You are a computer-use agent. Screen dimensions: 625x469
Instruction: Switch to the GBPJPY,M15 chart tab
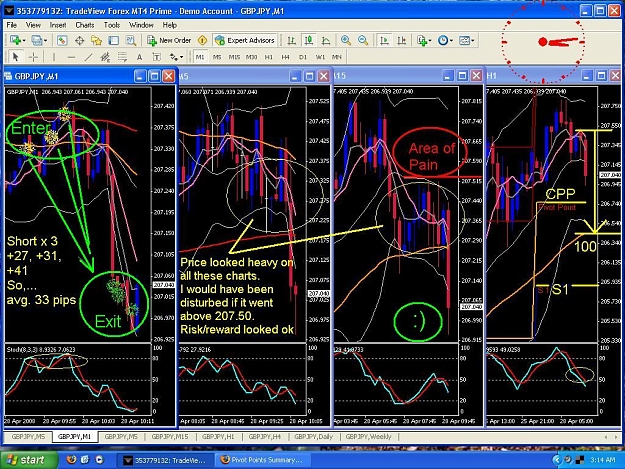click(x=169, y=437)
